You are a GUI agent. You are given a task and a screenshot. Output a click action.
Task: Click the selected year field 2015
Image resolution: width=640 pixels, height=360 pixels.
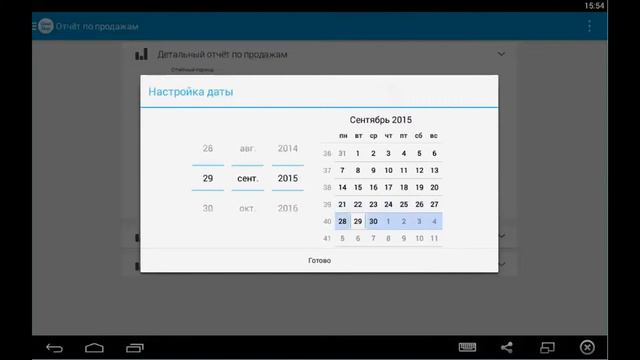click(x=288, y=178)
